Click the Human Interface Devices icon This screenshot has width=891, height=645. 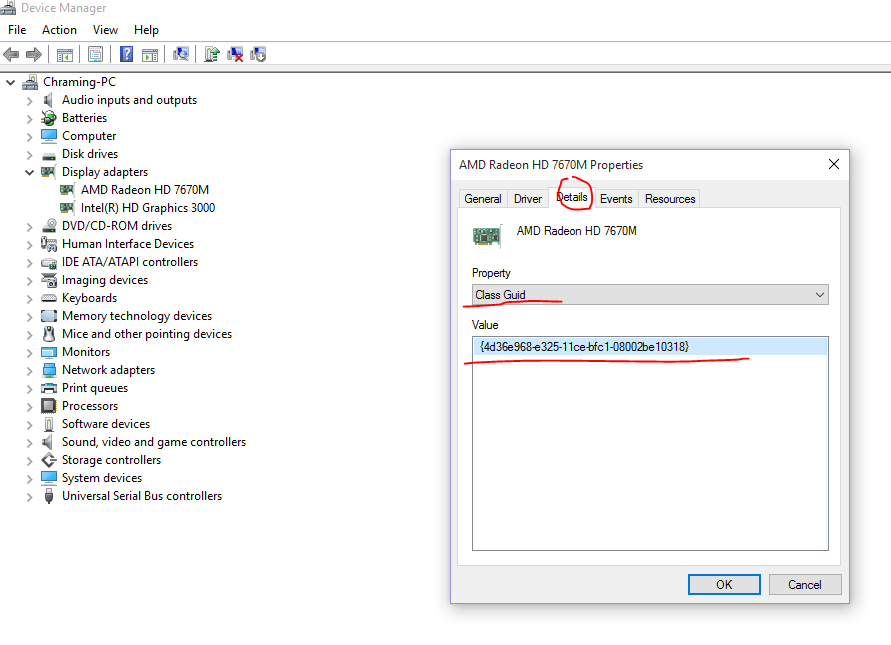pyautogui.click(x=49, y=244)
